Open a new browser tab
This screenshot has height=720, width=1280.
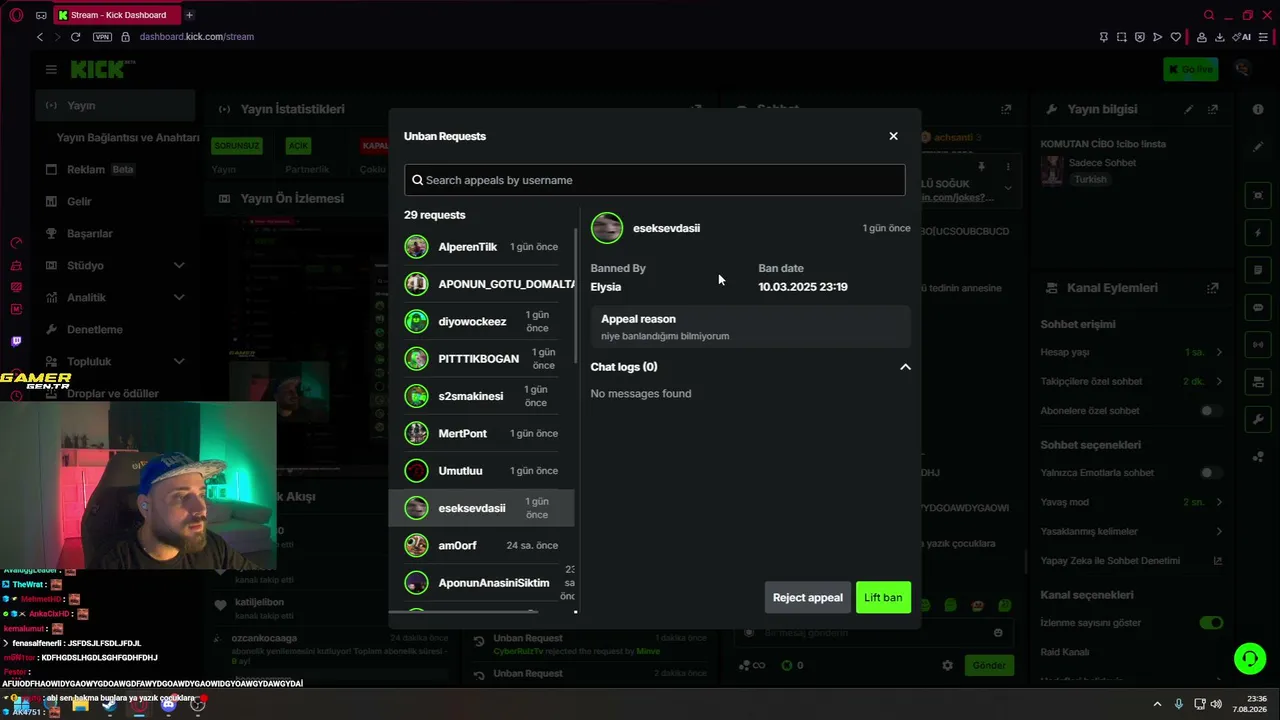tap(189, 15)
